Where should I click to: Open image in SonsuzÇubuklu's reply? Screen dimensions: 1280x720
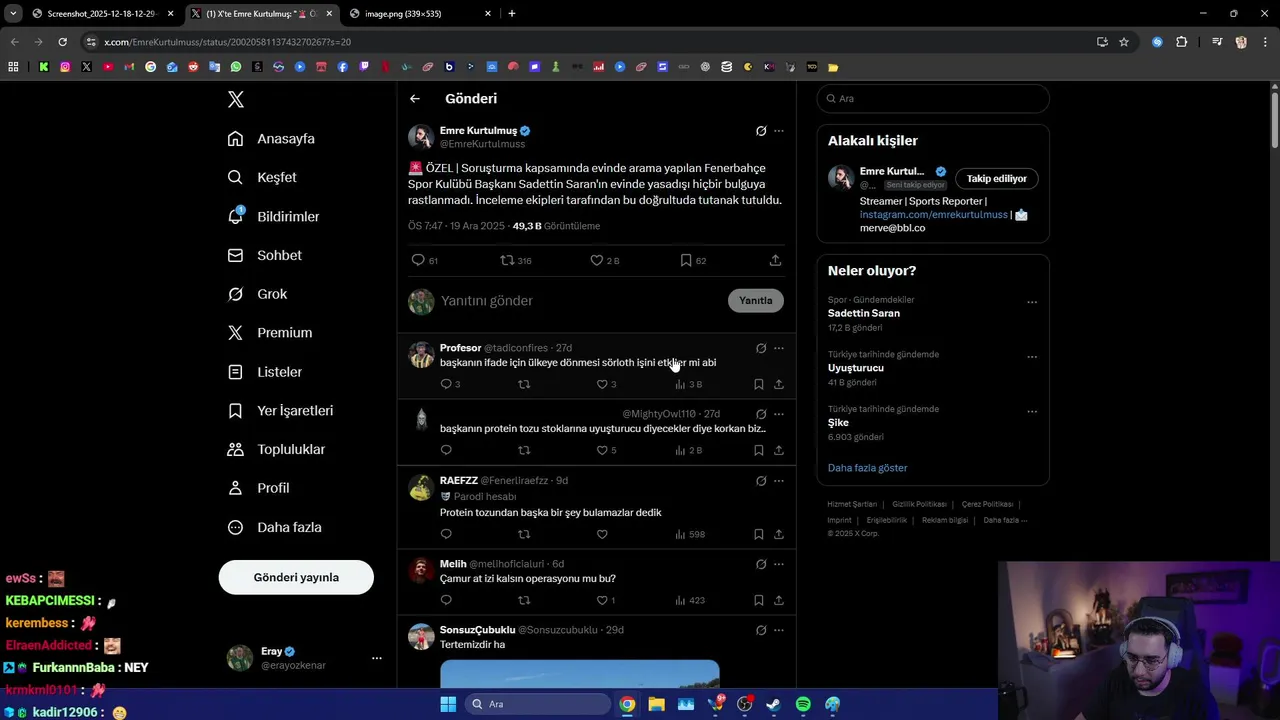580,674
